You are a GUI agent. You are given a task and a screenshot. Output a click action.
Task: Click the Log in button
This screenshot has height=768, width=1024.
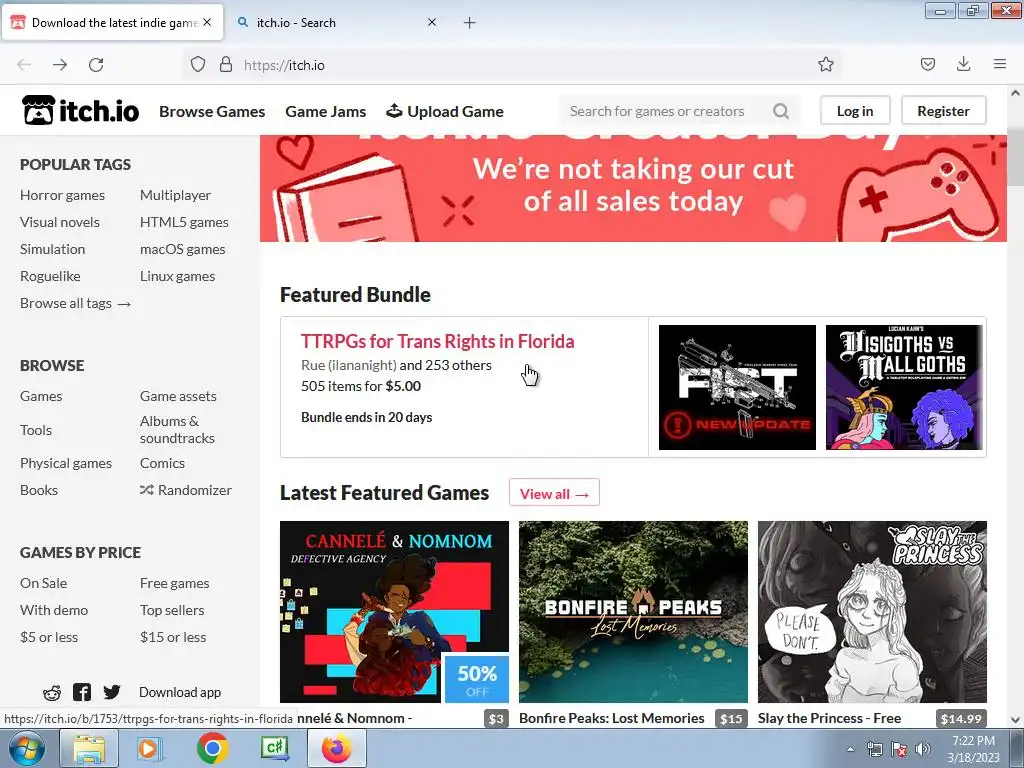tap(855, 111)
